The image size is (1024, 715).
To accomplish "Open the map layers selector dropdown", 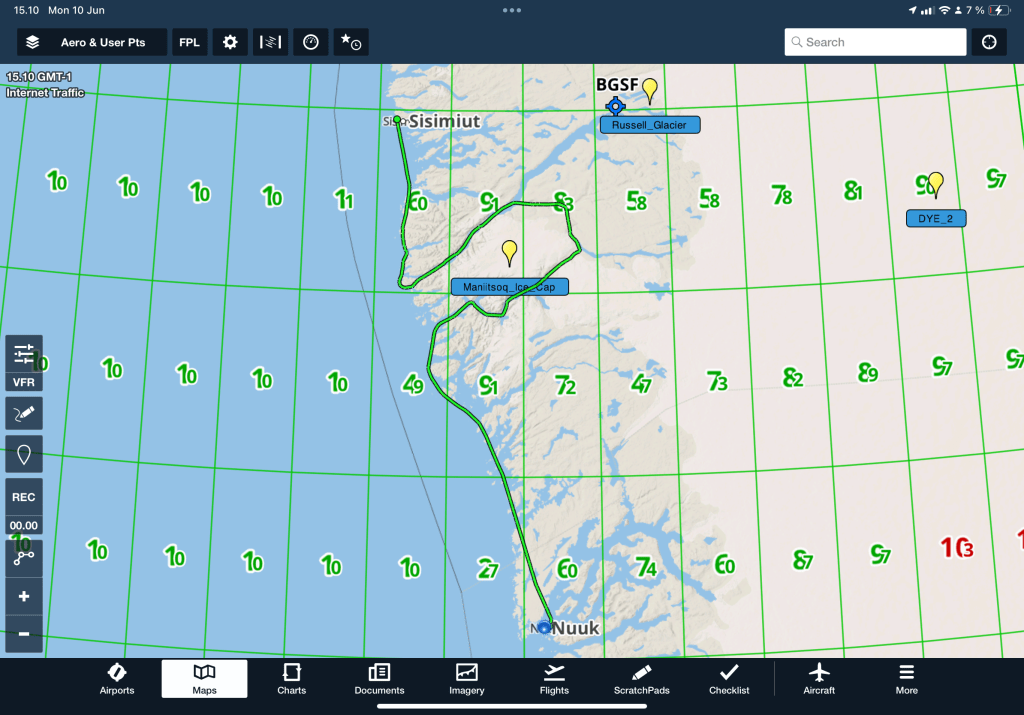I will point(91,42).
